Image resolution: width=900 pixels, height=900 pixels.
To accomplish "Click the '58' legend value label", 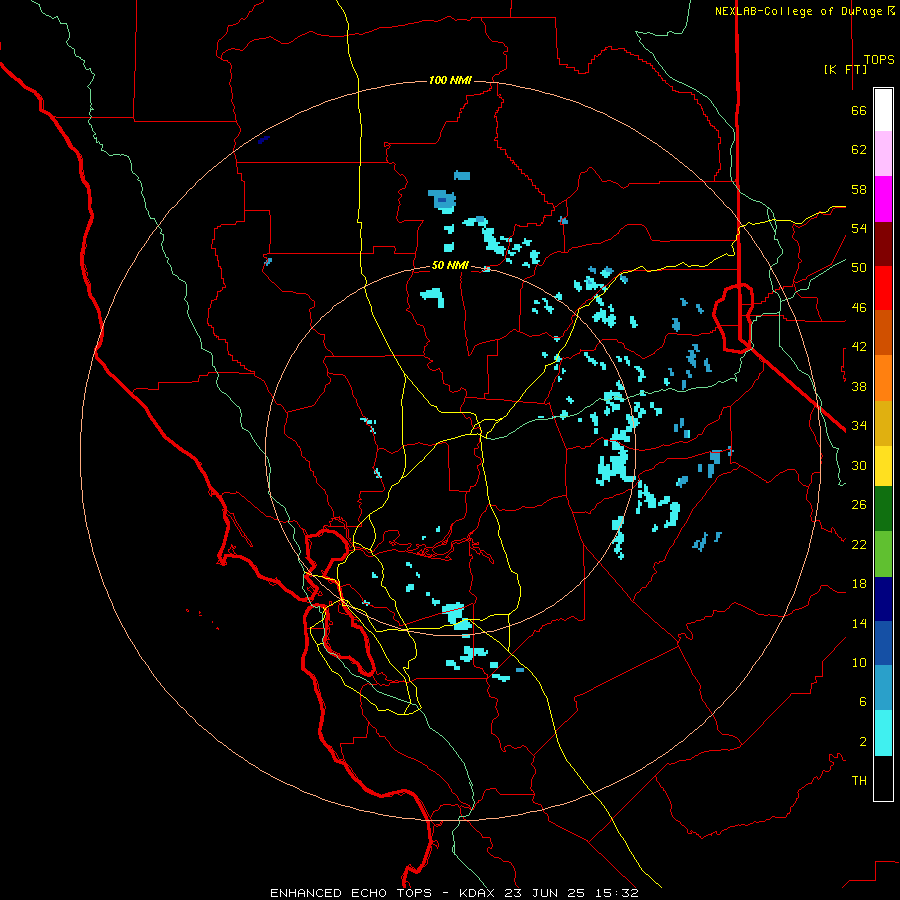I will tap(859, 189).
